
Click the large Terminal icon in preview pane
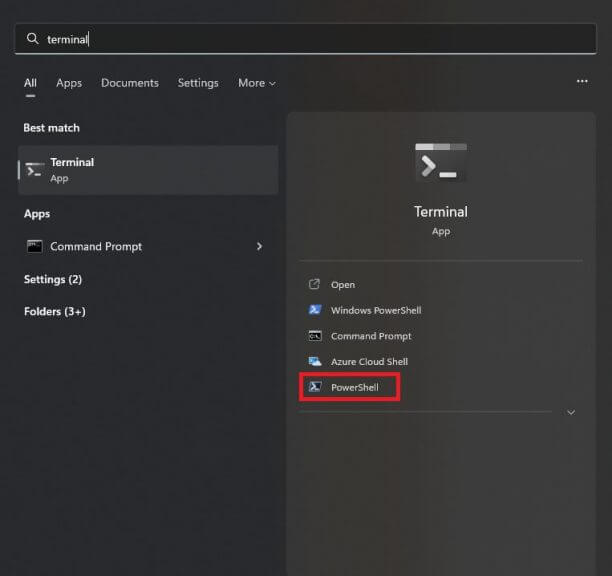coord(441,163)
